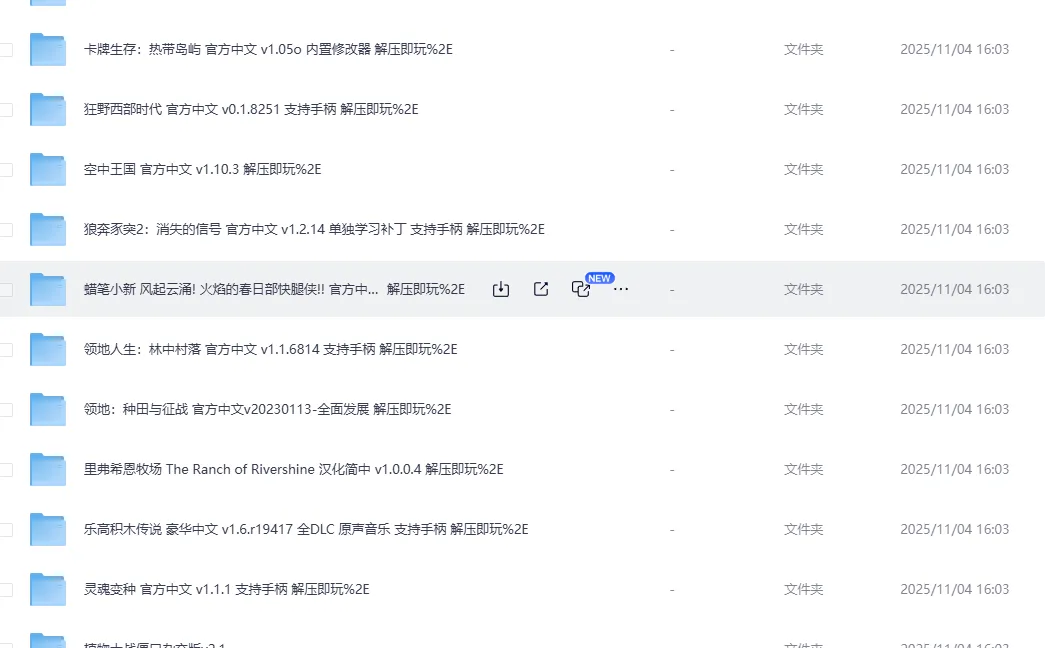Screen dimensions: 1045x648
Task: Tick checkbox for 空中王国 folder
Action: point(6,169)
